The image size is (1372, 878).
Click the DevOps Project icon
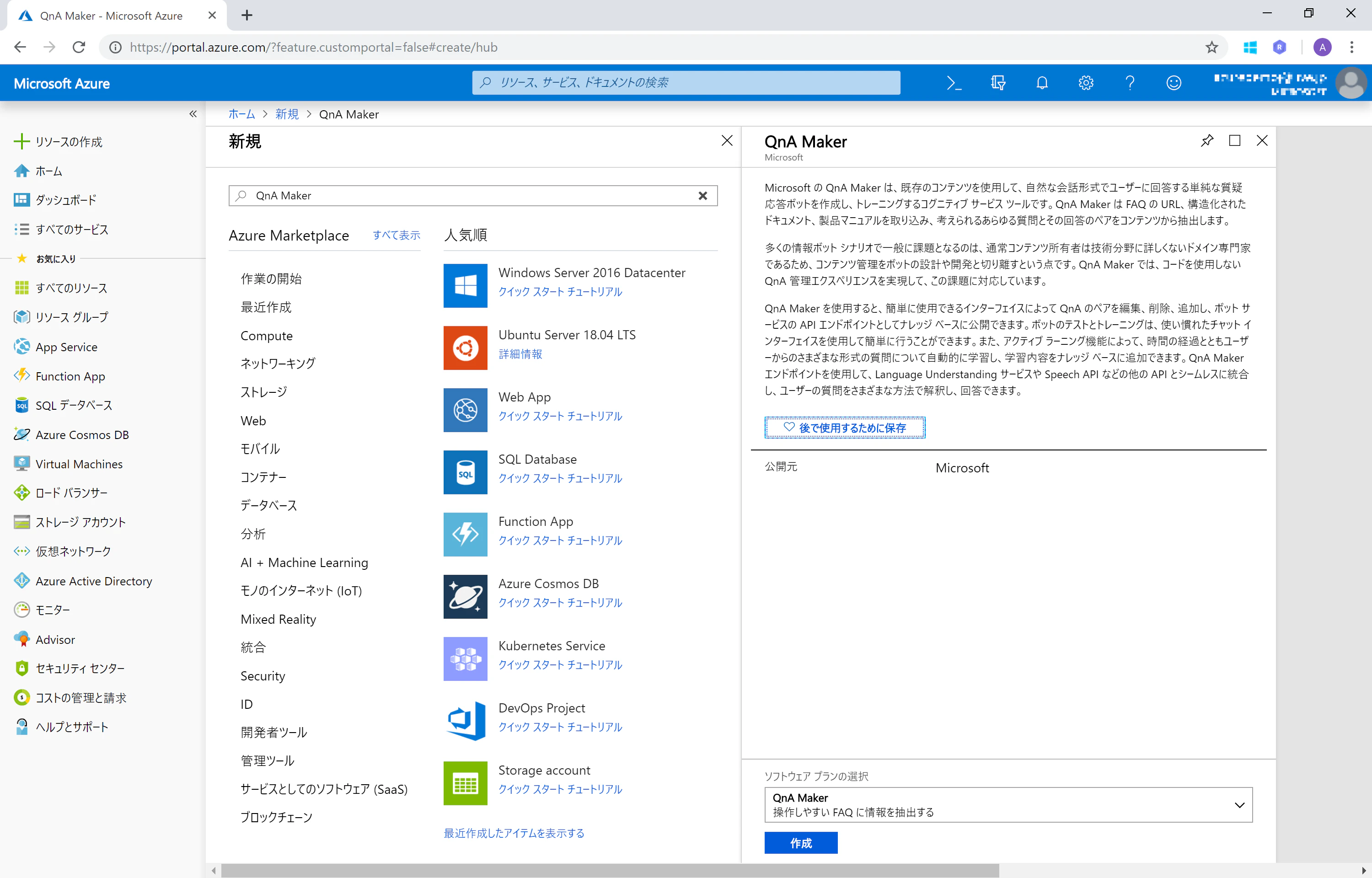click(x=465, y=720)
